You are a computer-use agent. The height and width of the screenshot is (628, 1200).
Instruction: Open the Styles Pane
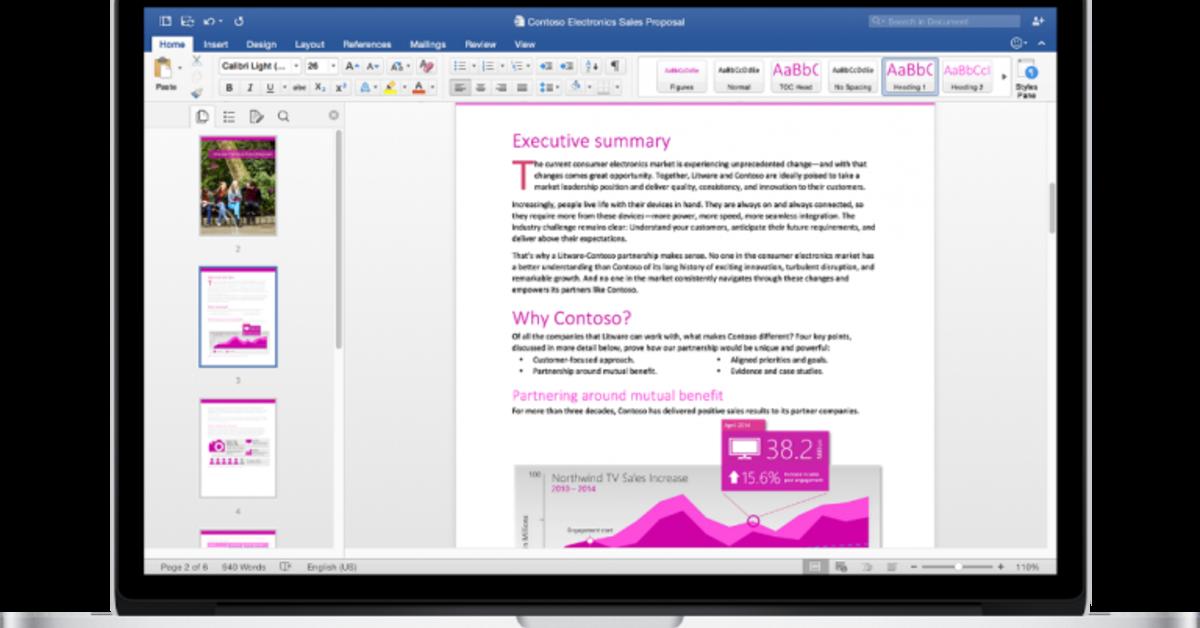click(1027, 77)
